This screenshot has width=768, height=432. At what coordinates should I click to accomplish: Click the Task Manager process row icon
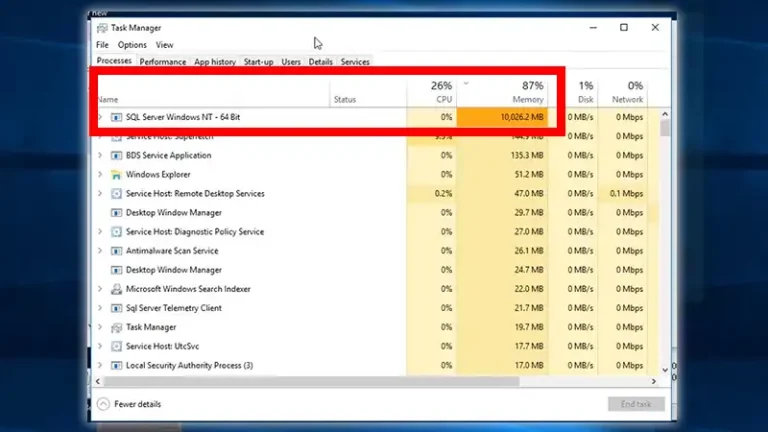point(116,327)
